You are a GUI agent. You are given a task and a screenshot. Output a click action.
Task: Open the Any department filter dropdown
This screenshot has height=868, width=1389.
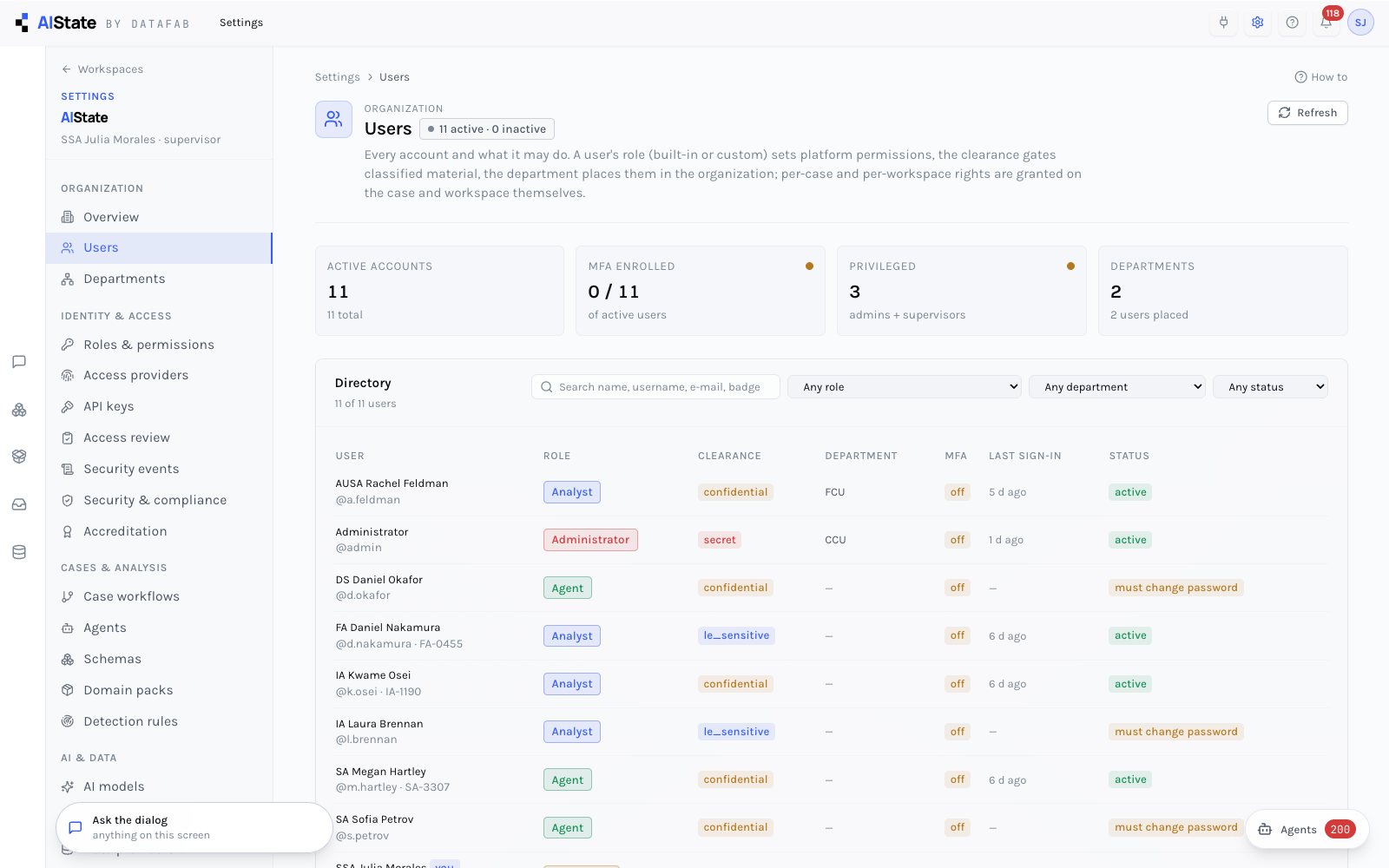(x=1117, y=387)
